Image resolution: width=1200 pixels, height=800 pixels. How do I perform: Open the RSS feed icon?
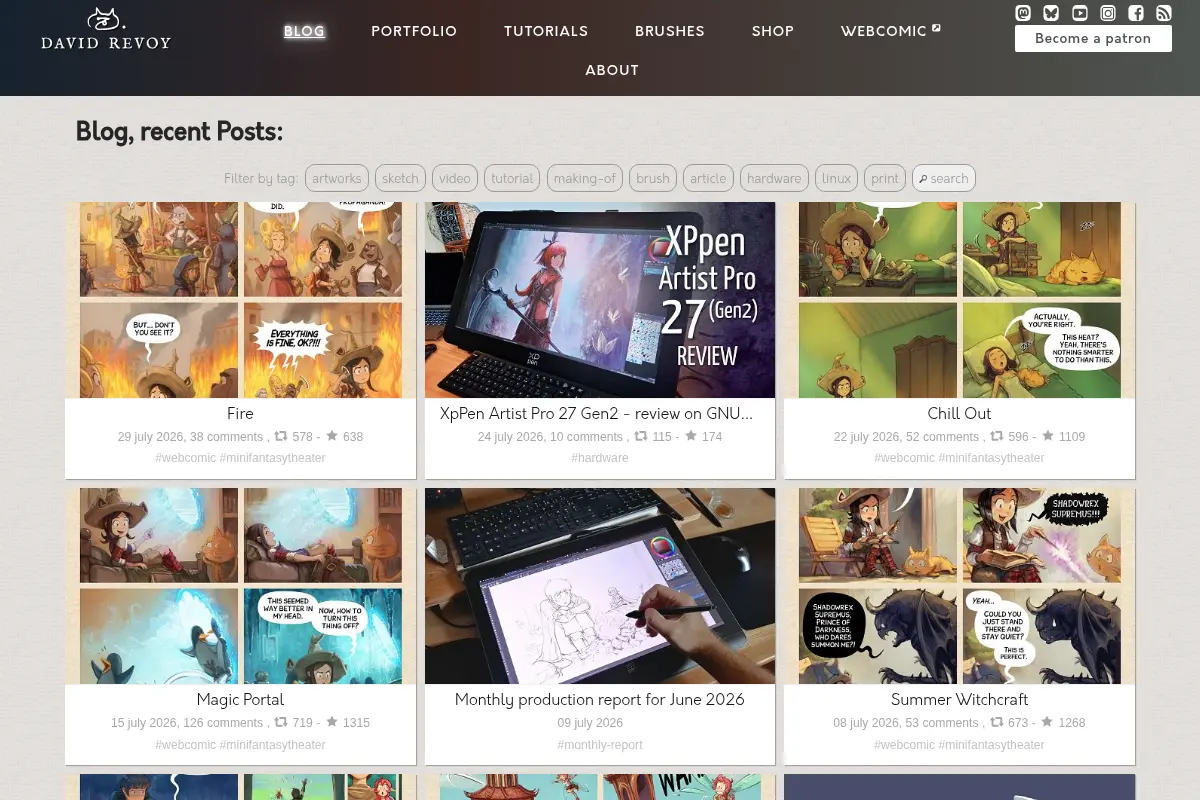click(x=1164, y=13)
